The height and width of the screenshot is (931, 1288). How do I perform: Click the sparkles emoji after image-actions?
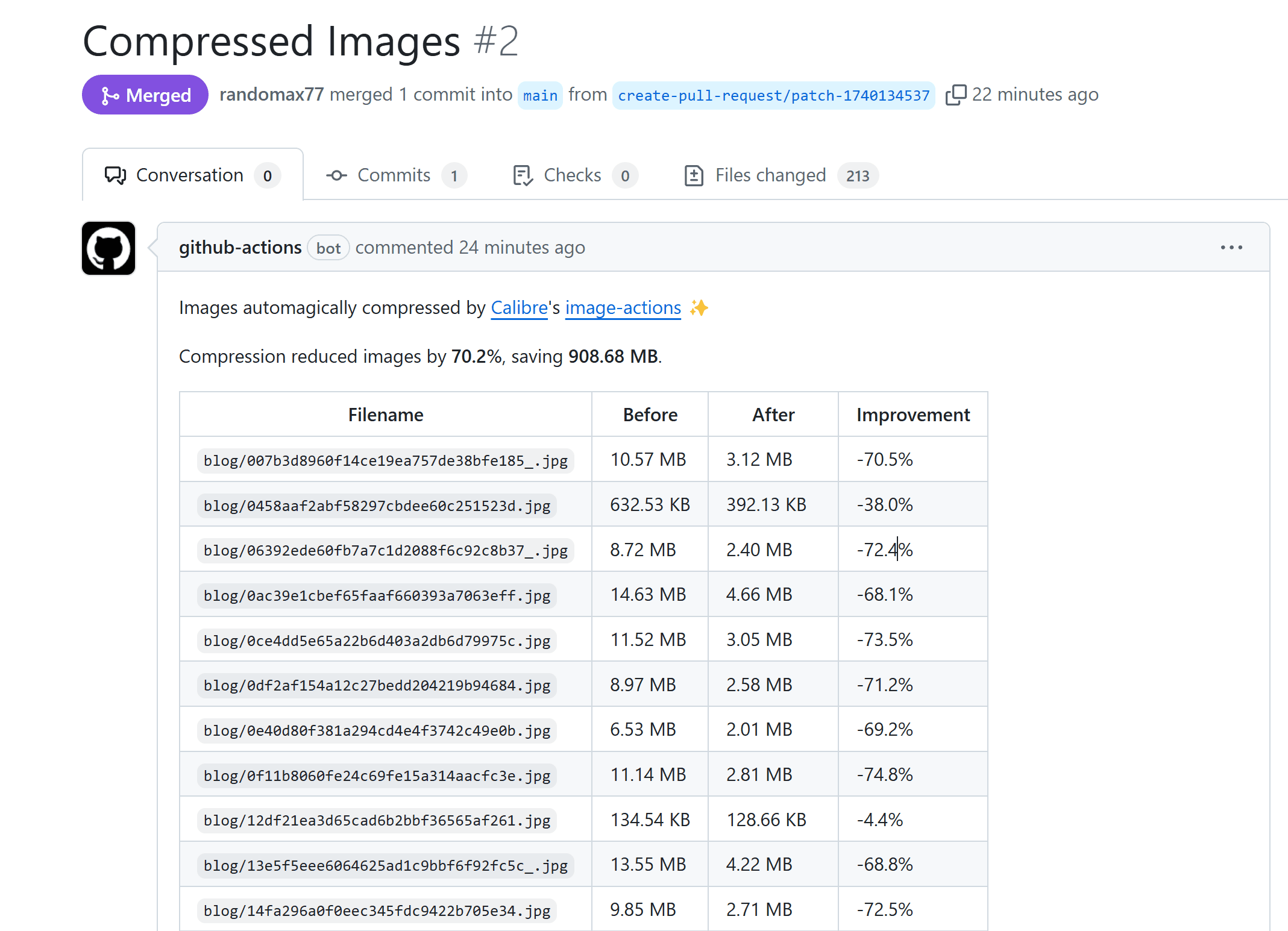coord(699,308)
